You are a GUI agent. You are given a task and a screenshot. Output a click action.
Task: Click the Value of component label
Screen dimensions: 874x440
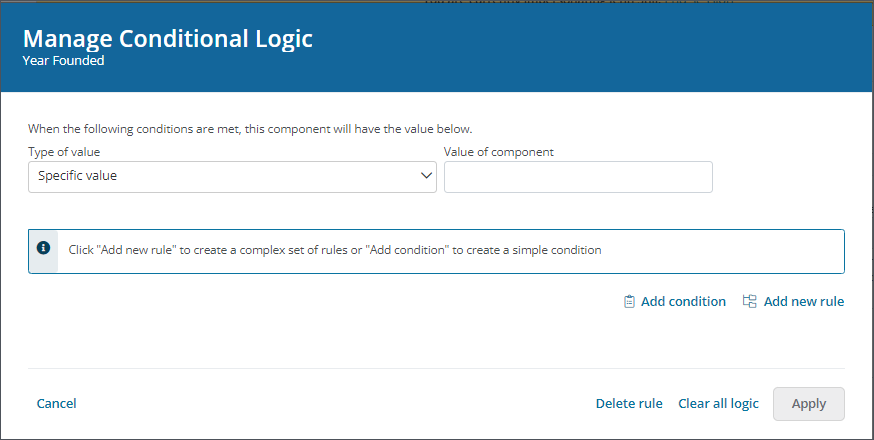click(498, 152)
